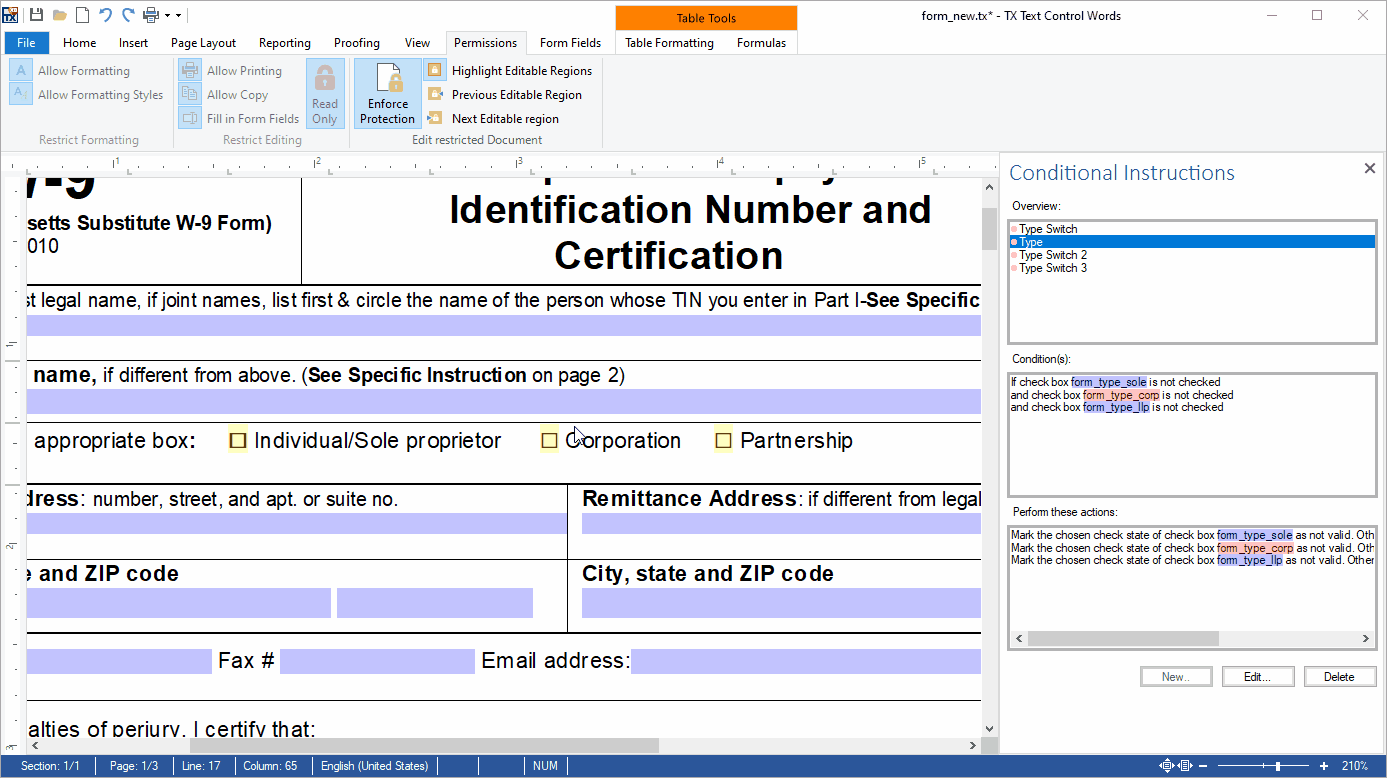The height and width of the screenshot is (778, 1387).
Task: Switch to the Reporting tab
Action: coord(285,43)
